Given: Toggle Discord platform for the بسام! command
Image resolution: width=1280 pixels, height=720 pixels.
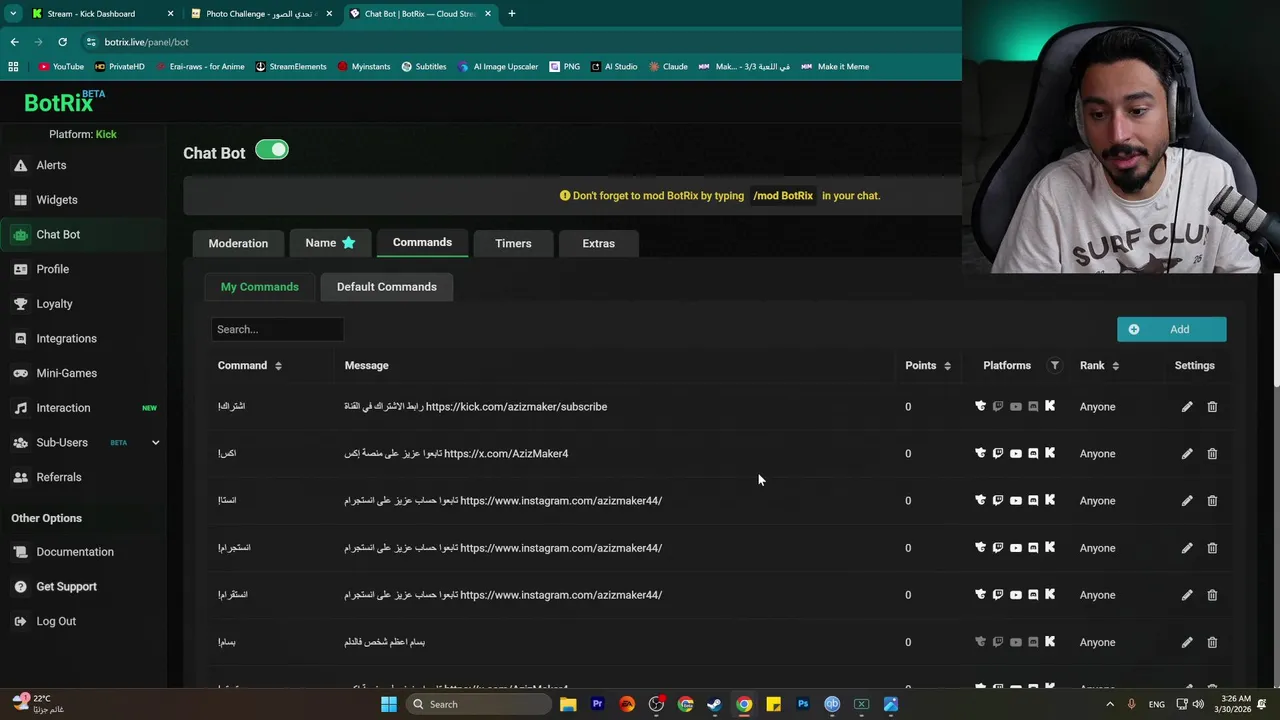Looking at the screenshot, I should [1033, 642].
